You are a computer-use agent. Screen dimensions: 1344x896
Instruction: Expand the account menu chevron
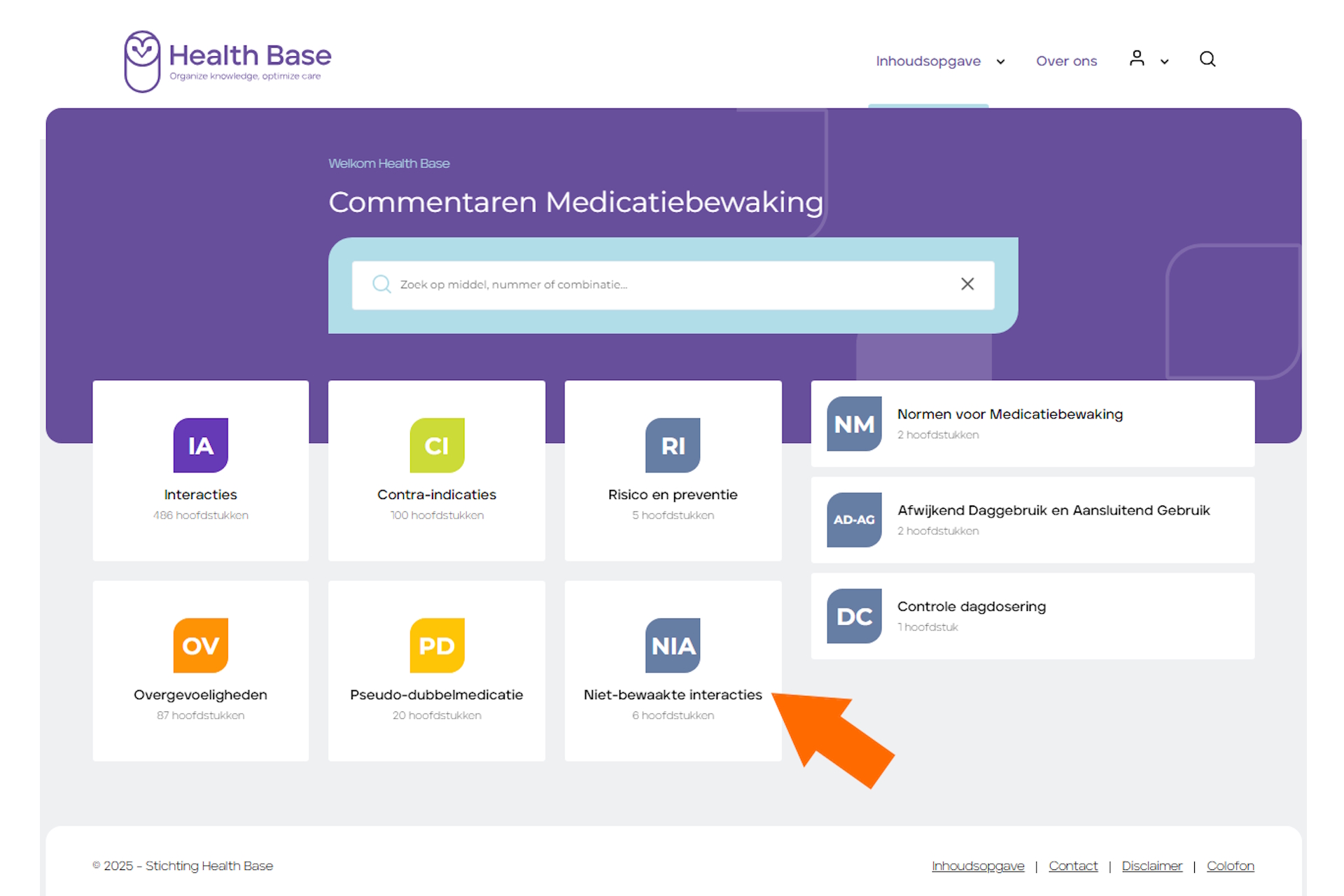click(x=1164, y=62)
